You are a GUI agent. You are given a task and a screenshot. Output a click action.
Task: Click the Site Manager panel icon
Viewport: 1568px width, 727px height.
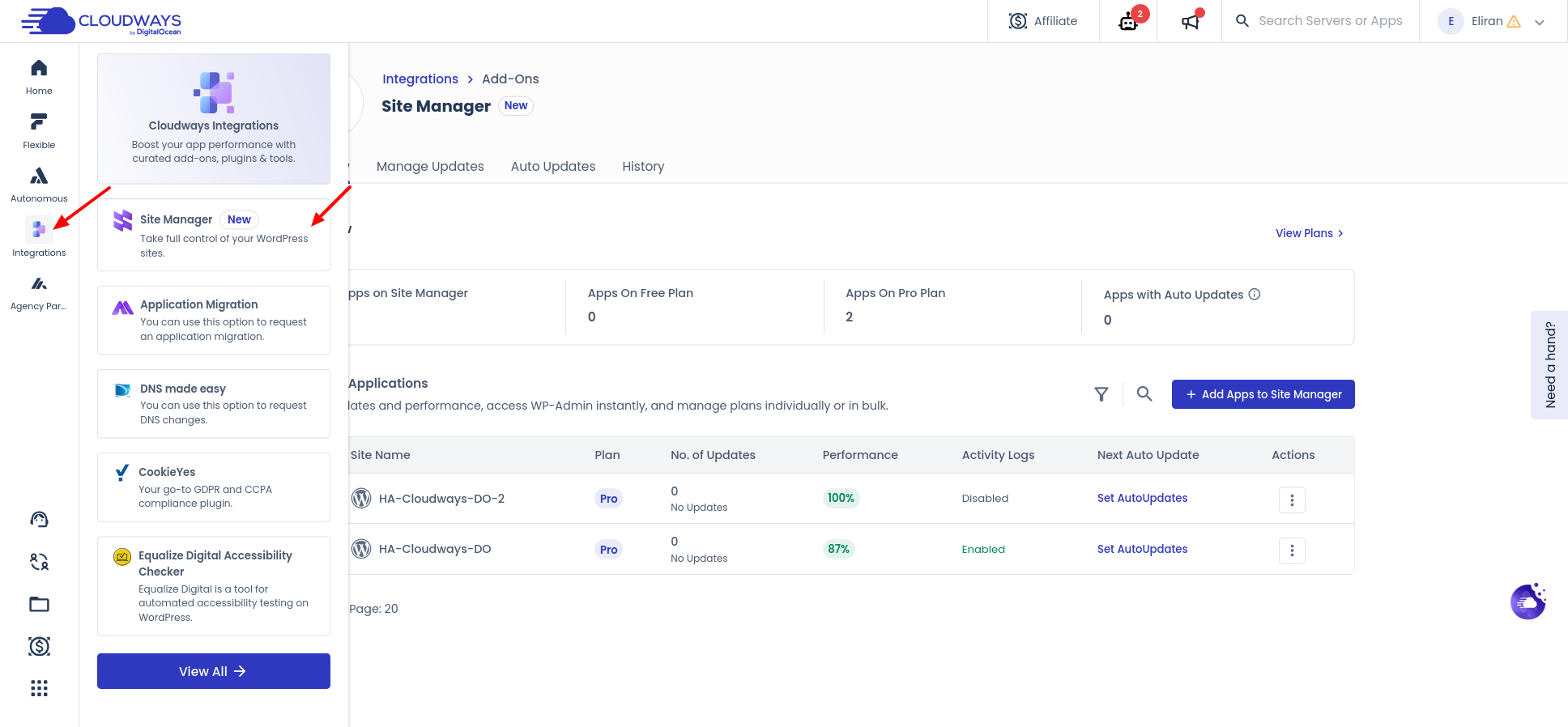coord(123,220)
